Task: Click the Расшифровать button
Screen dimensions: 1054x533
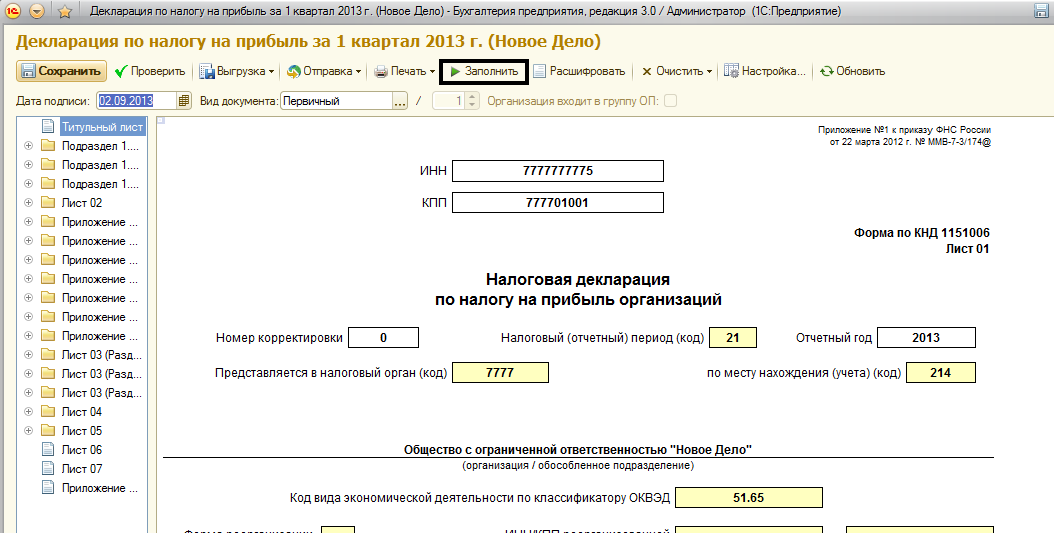Action: pyautogui.click(x=579, y=71)
